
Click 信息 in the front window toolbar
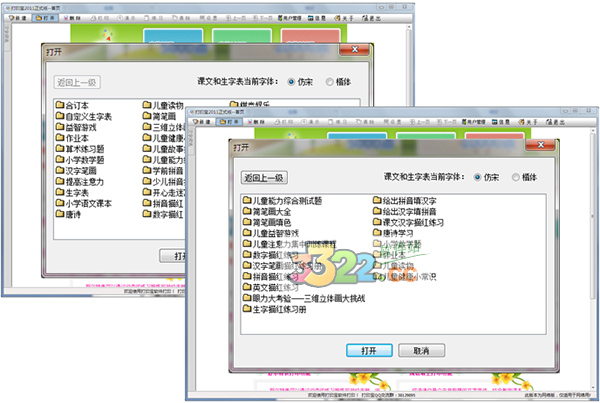[501, 122]
